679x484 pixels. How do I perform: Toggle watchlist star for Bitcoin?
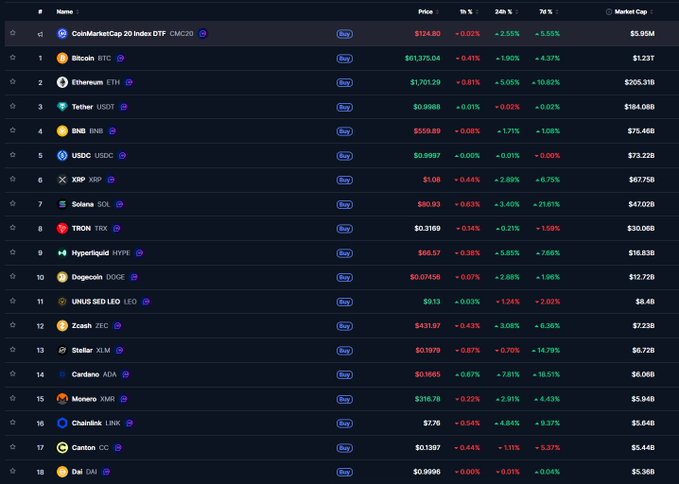pos(13,57)
